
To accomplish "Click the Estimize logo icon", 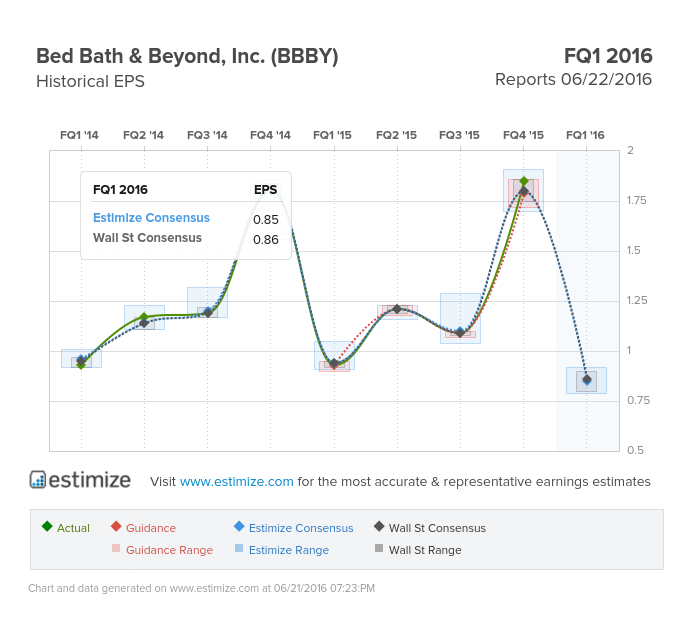I will (x=38, y=479).
